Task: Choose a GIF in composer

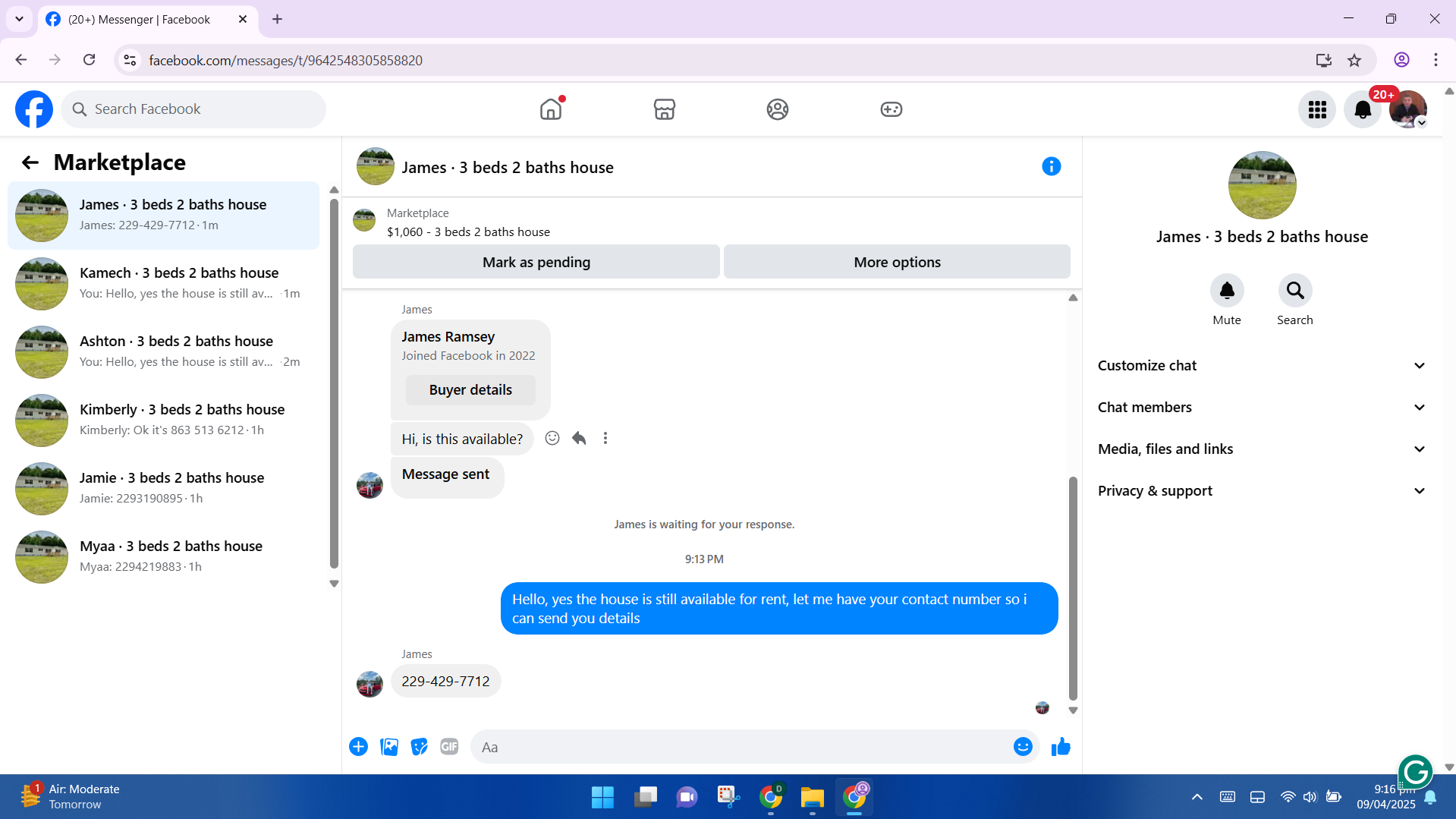Action: tap(449, 747)
